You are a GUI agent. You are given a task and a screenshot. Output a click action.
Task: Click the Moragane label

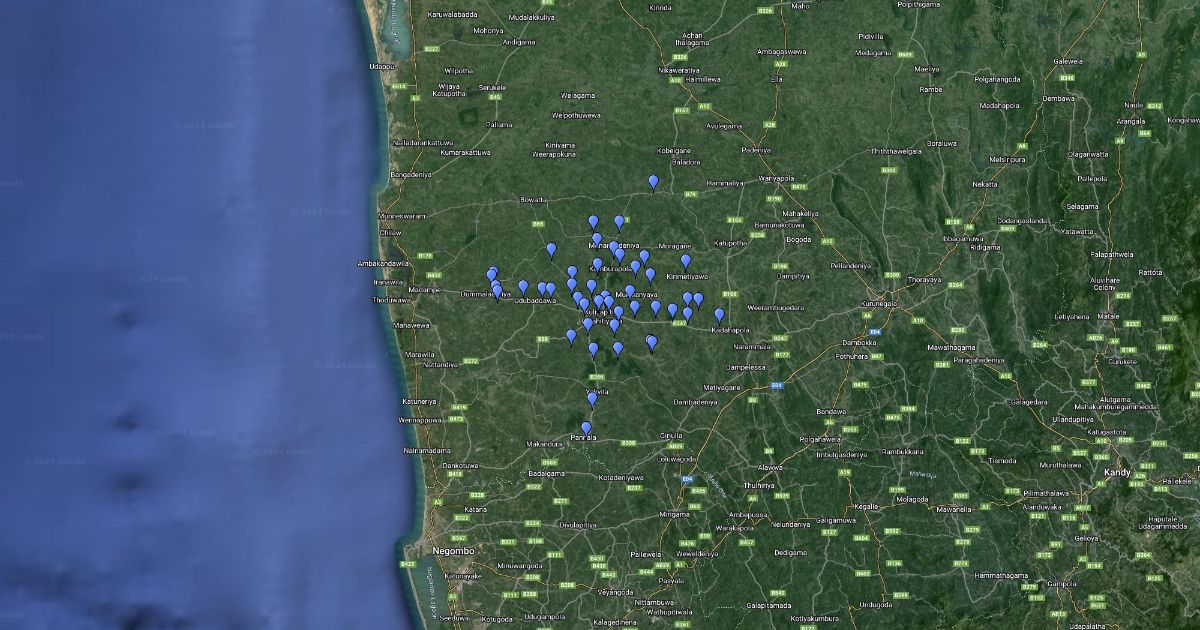pyautogui.click(x=674, y=245)
